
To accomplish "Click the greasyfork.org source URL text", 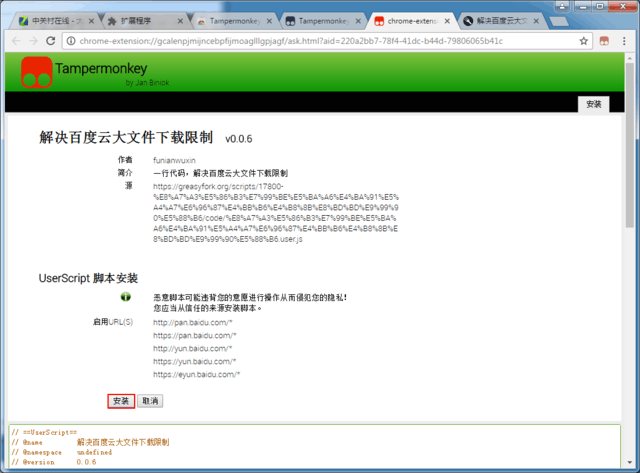I will 276,213.
